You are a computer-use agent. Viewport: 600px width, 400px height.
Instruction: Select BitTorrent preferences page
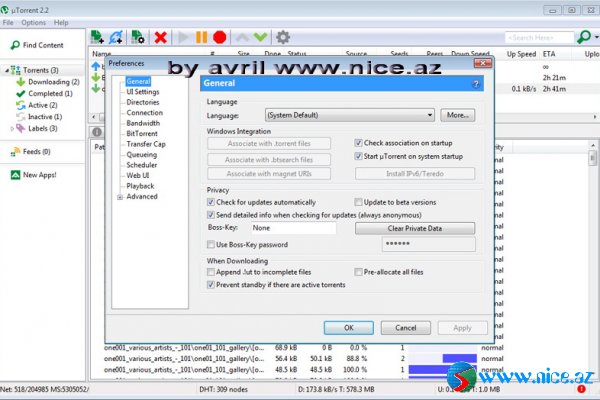click(142, 134)
